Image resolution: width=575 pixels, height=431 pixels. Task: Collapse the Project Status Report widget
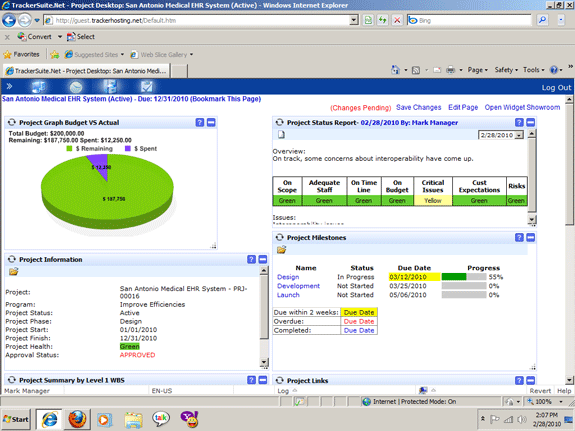pyautogui.click(x=531, y=122)
